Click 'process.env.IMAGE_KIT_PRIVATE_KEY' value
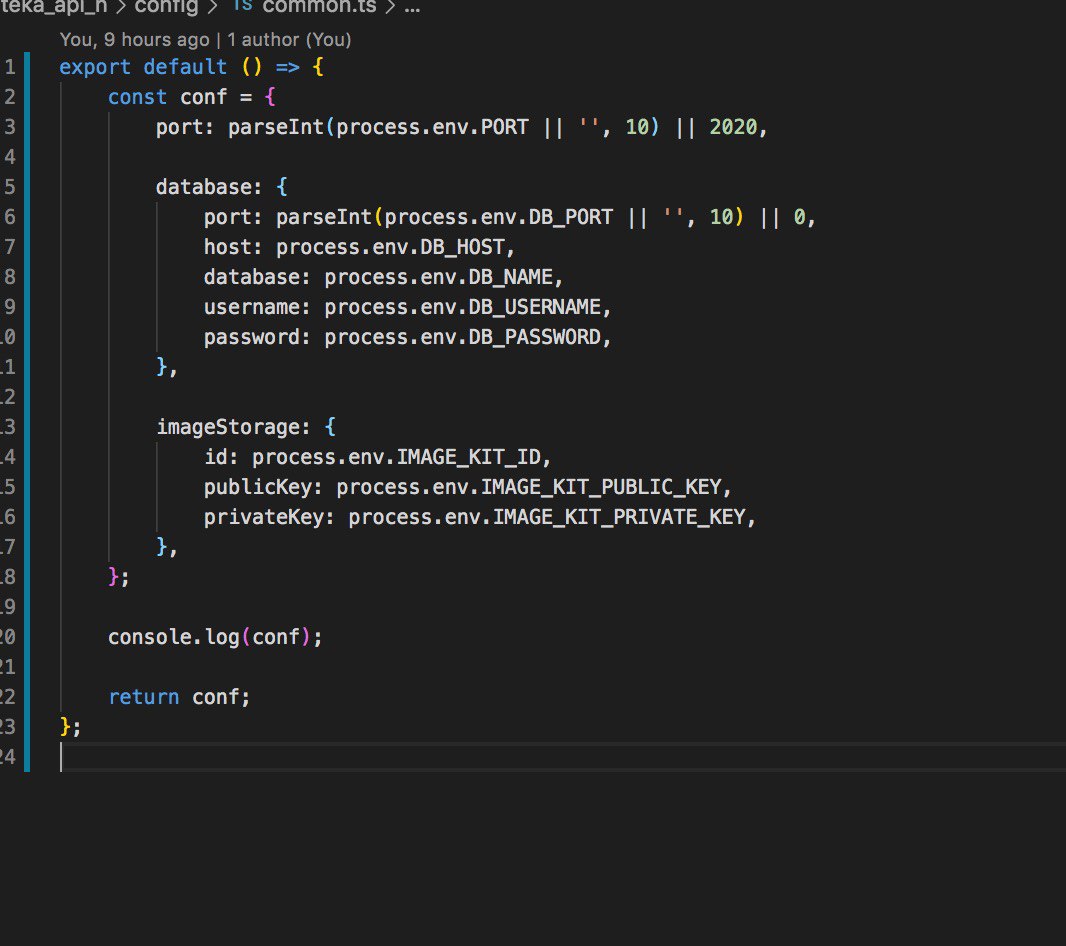 [547, 517]
